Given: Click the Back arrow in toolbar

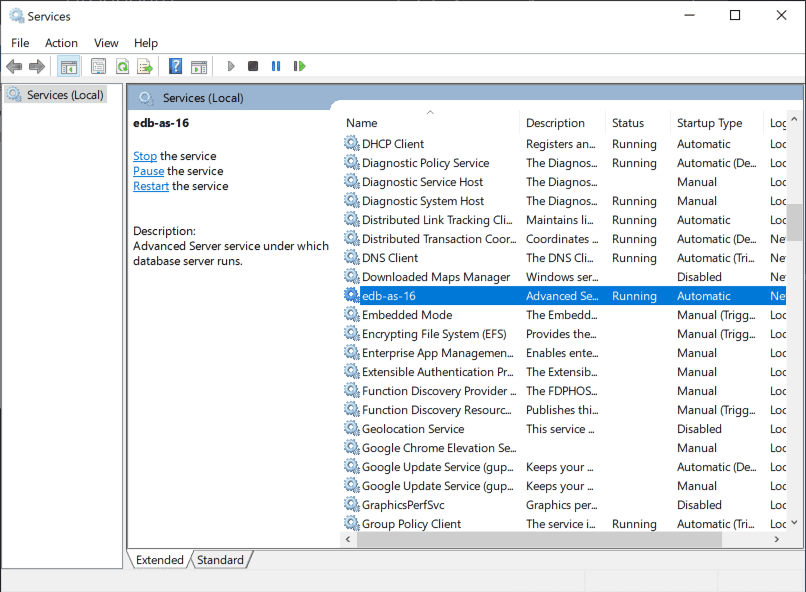Looking at the screenshot, I should tap(14, 66).
